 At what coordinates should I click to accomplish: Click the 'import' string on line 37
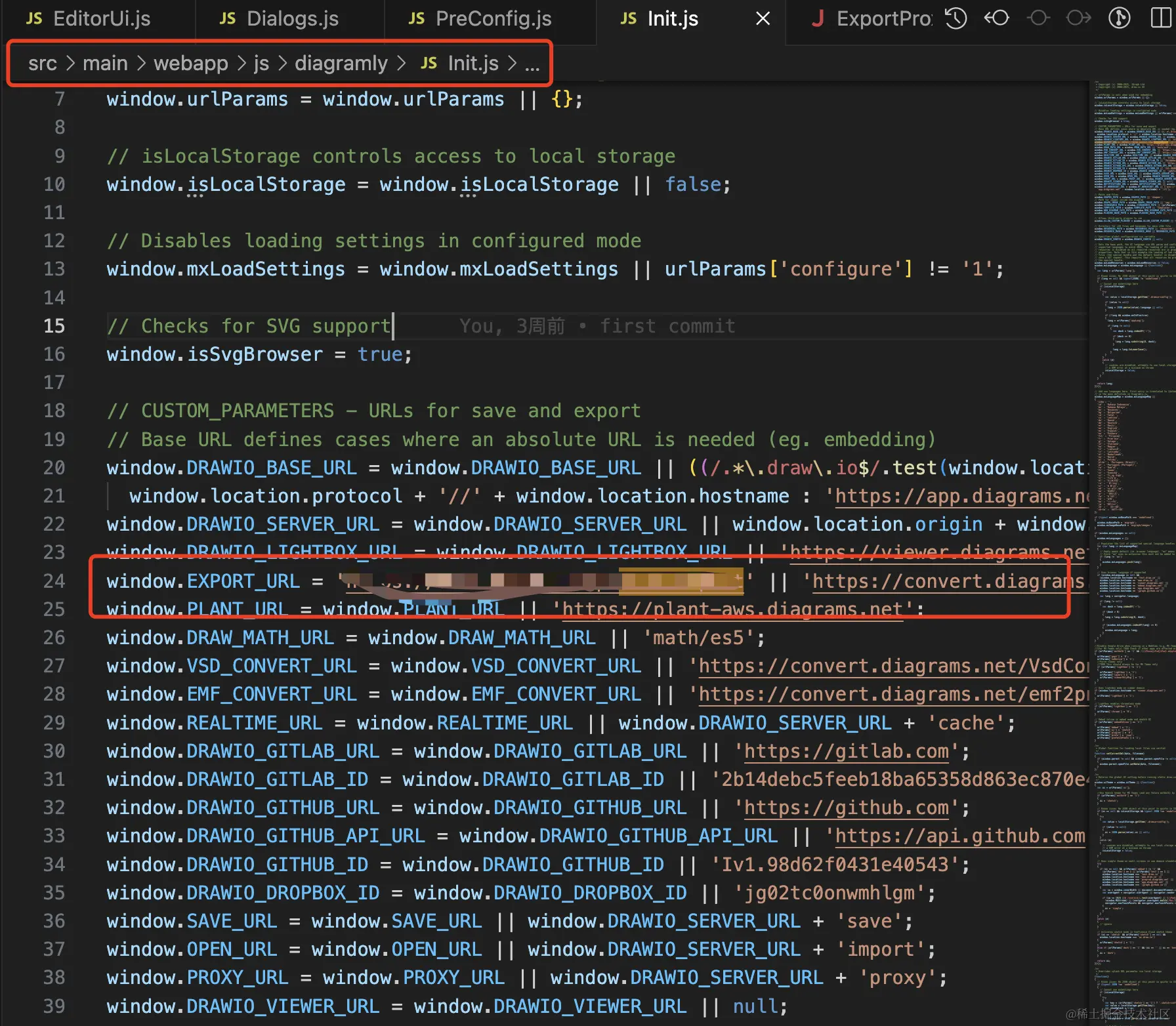click(x=881, y=949)
